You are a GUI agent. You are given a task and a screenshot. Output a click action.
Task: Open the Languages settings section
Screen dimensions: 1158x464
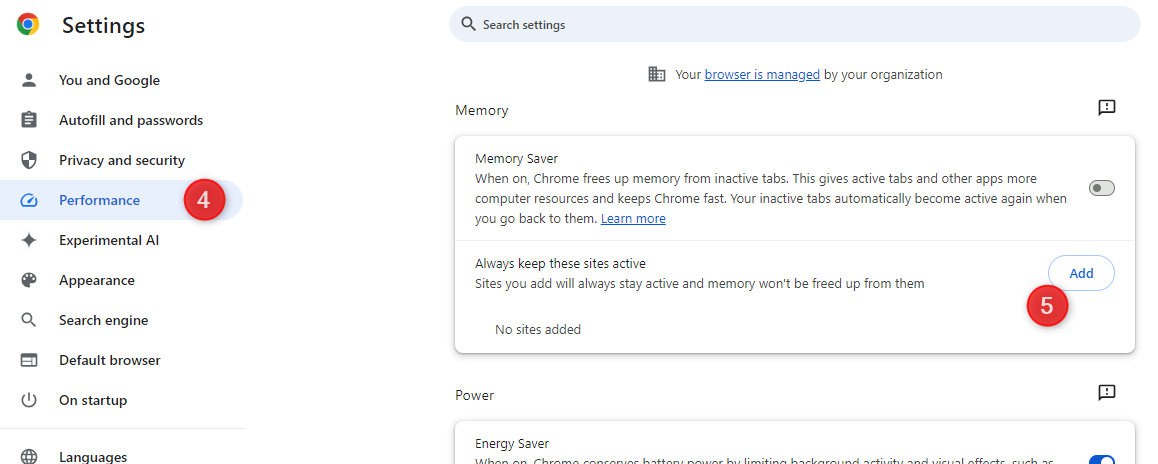click(x=93, y=456)
